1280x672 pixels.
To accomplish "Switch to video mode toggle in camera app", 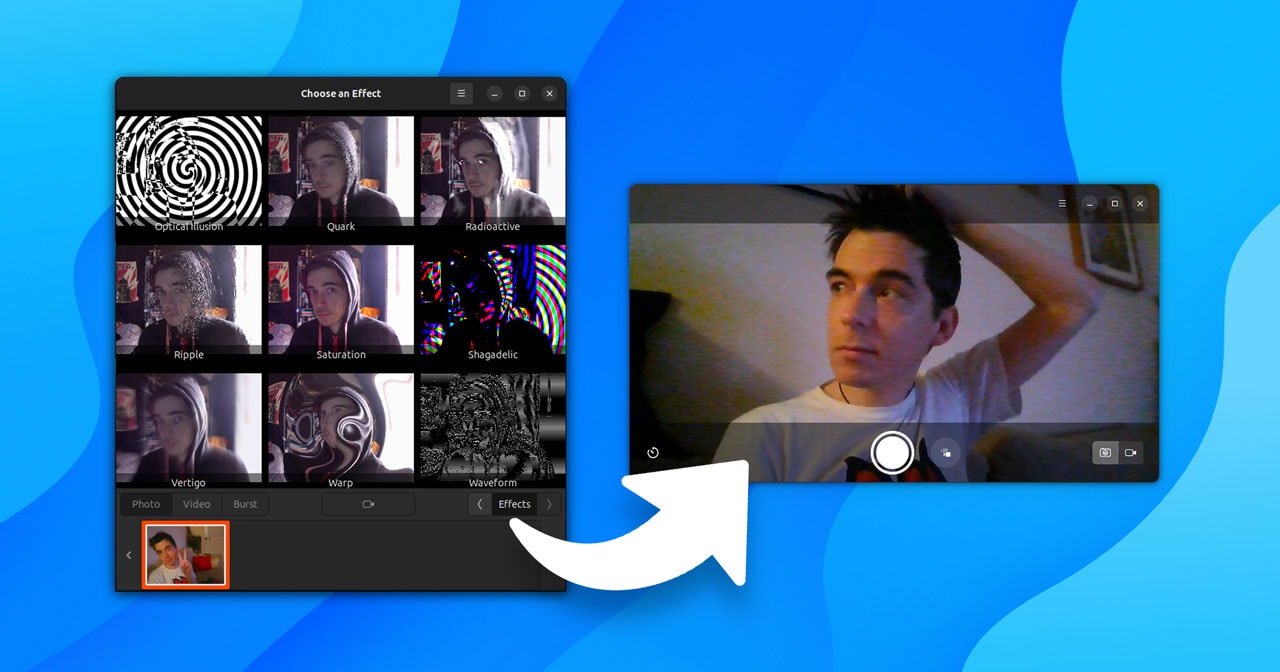I will tap(1131, 452).
